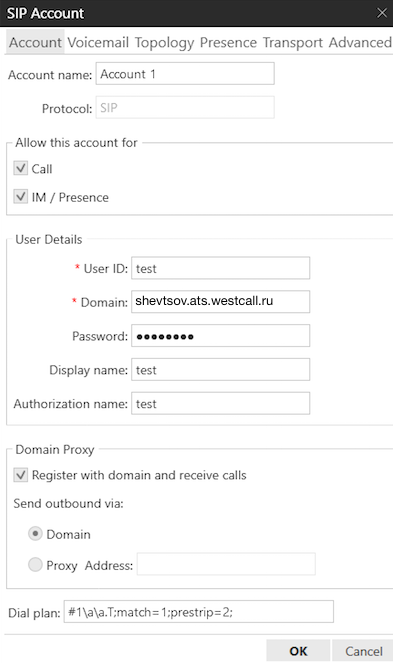This screenshot has height=663, width=393.
Task: Click into the Domain text field
Action: pos(220,301)
